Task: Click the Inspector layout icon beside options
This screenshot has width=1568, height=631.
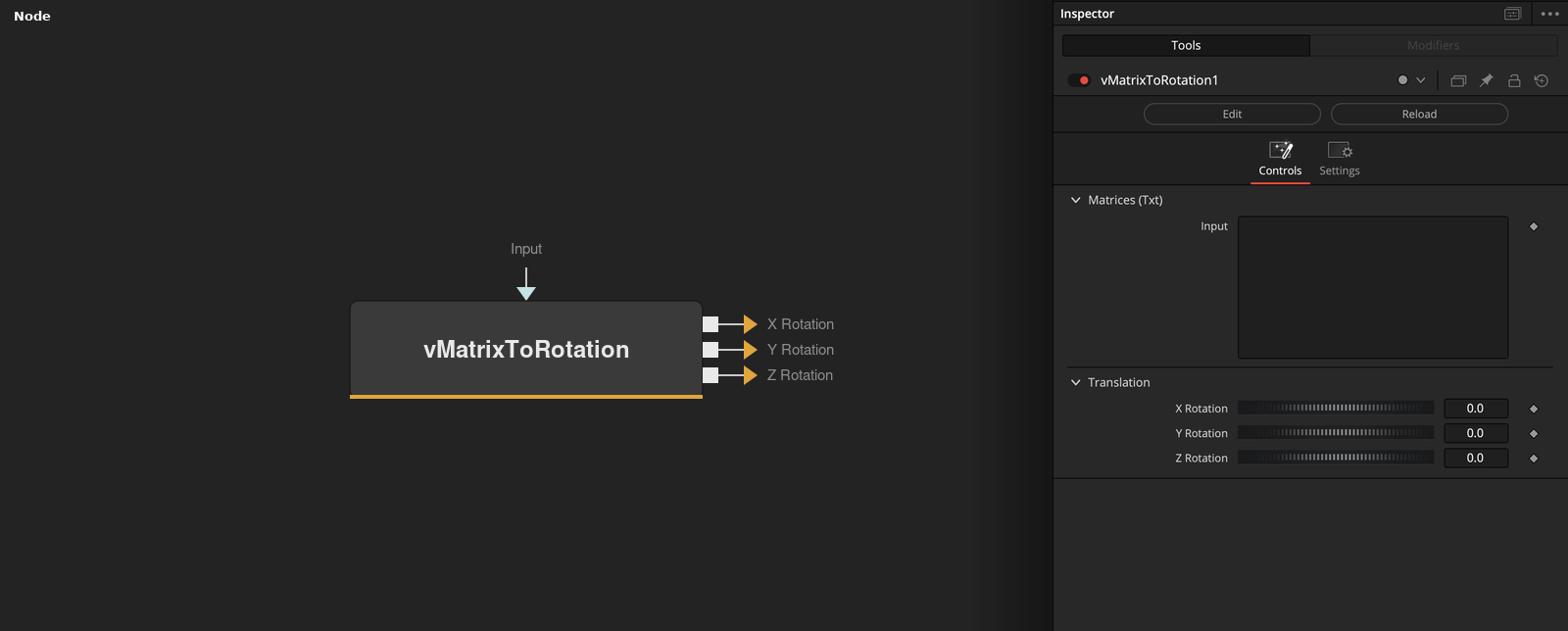Action: tap(1513, 14)
